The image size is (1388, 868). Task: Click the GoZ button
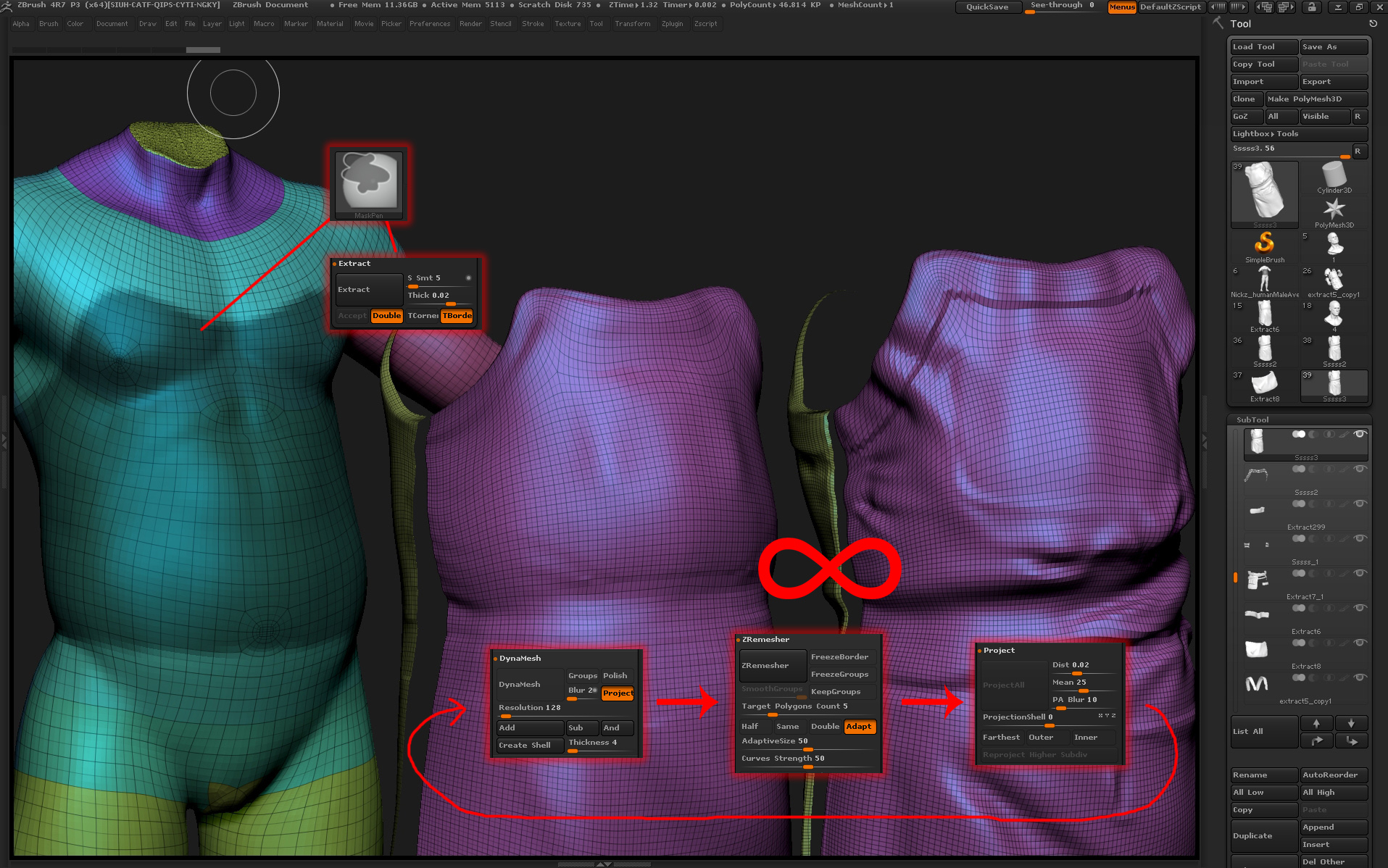pos(1247,117)
